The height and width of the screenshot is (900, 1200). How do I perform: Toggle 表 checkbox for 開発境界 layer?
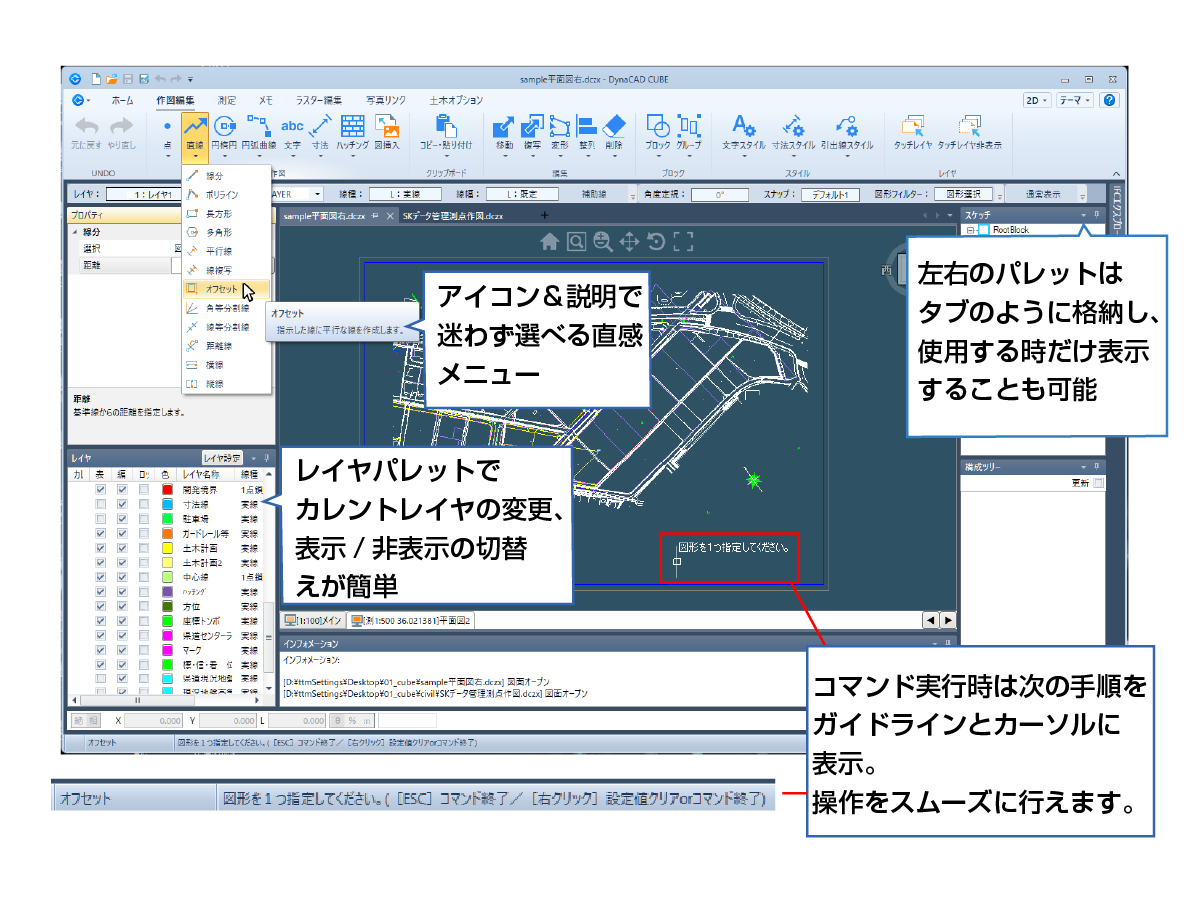[x=100, y=490]
